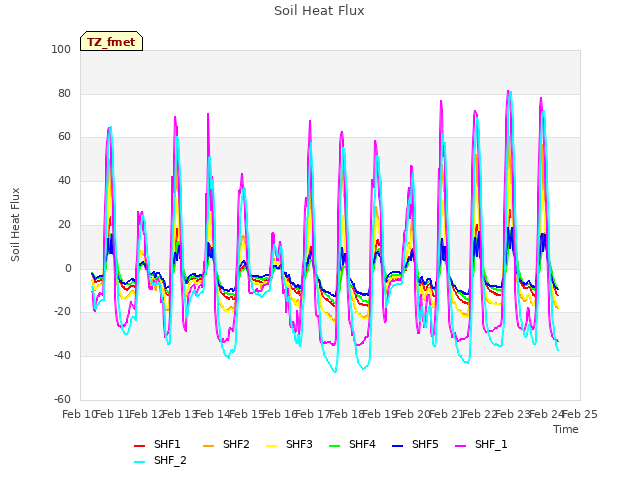This screenshot has height=480, width=640.
Task: Click the -60 y-axis tick label
Action: [x=63, y=399]
